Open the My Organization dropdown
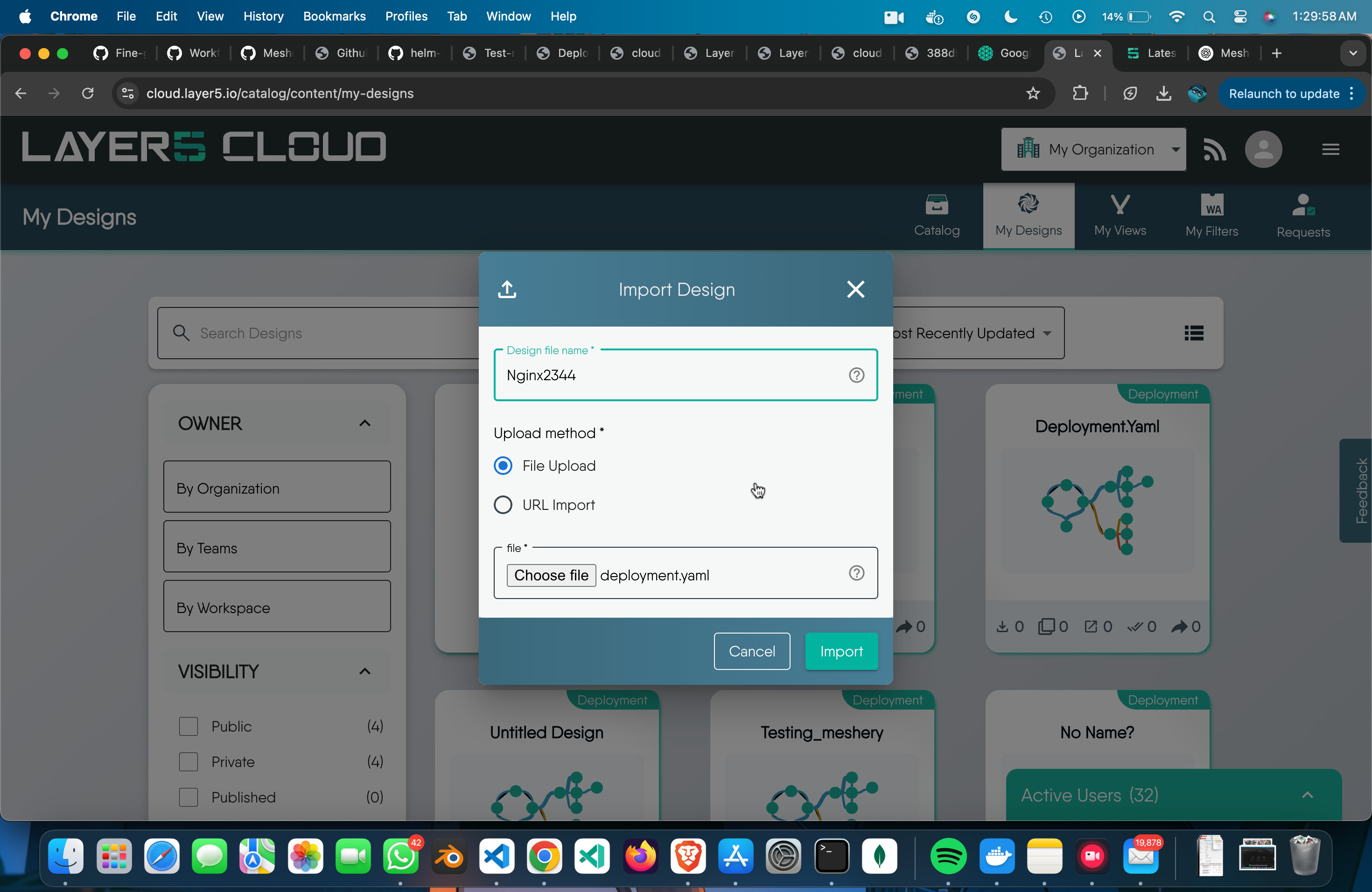This screenshot has width=1372, height=892. [1093, 149]
